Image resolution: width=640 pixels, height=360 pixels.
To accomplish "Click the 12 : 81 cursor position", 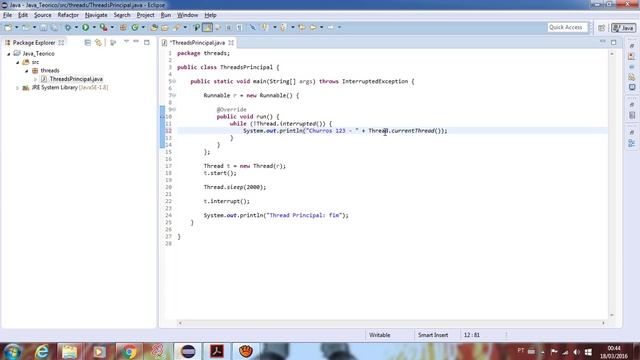I will point(471,335).
